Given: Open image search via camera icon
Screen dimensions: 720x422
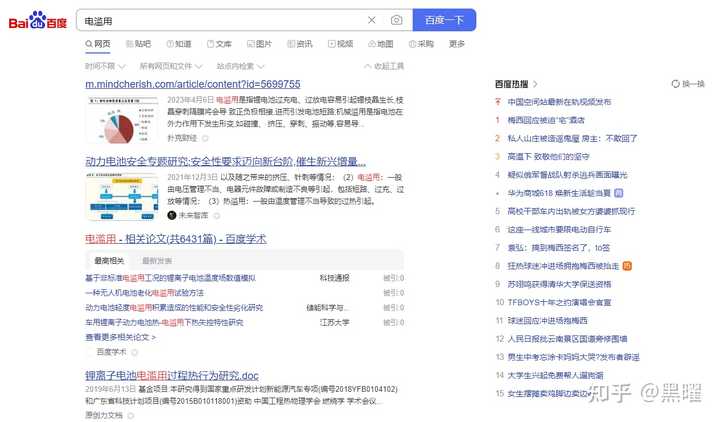Looking at the screenshot, I should pyautogui.click(x=396, y=20).
